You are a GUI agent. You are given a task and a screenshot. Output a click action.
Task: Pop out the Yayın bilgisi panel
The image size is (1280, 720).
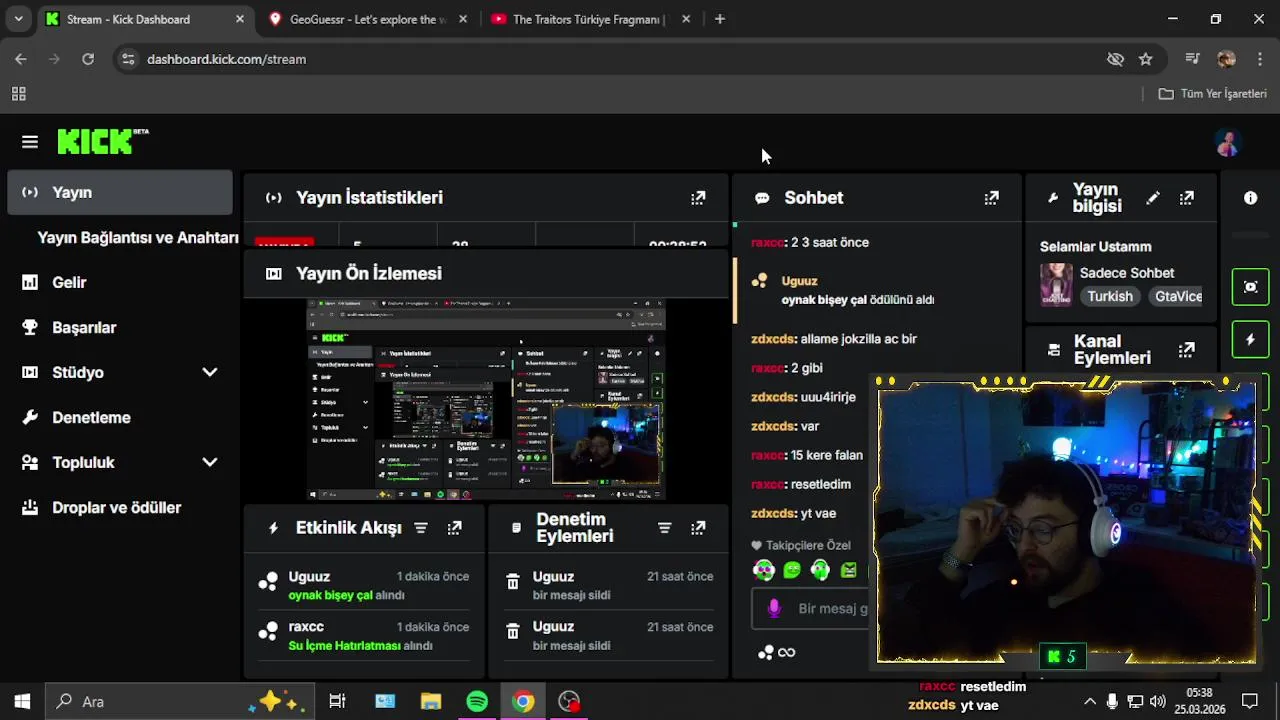coord(1186,198)
